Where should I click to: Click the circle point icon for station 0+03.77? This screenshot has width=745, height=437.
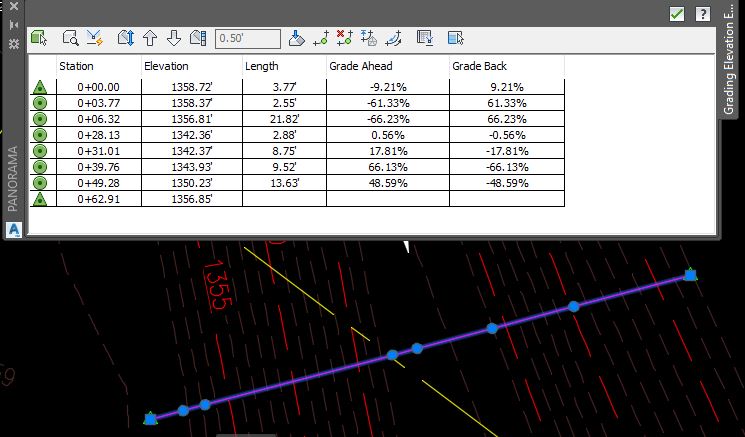click(x=40, y=103)
